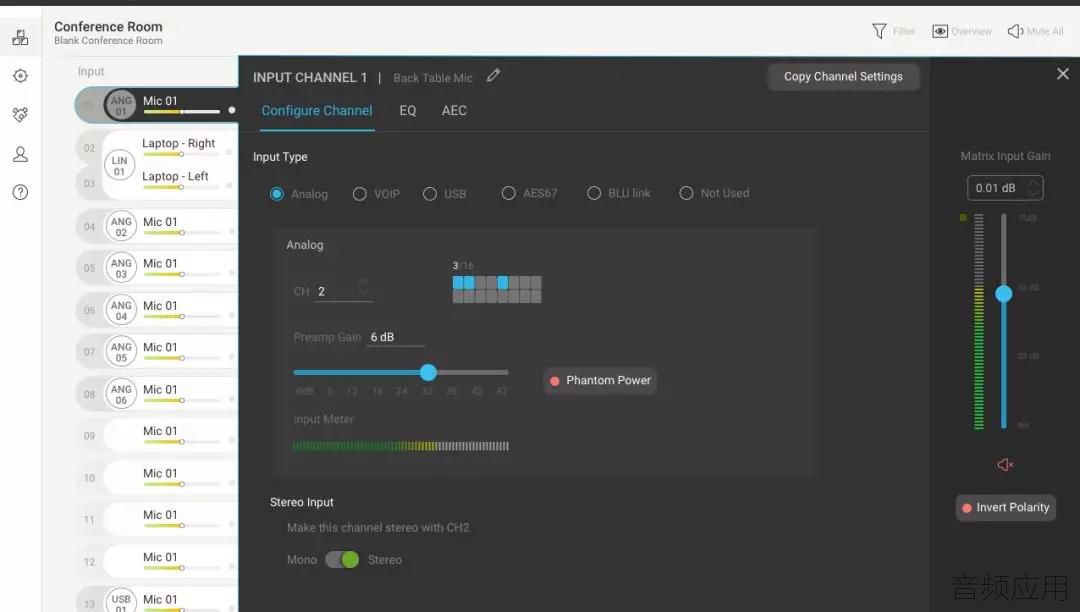The image size is (1080, 612).
Task: Select USB input type
Action: [430, 194]
